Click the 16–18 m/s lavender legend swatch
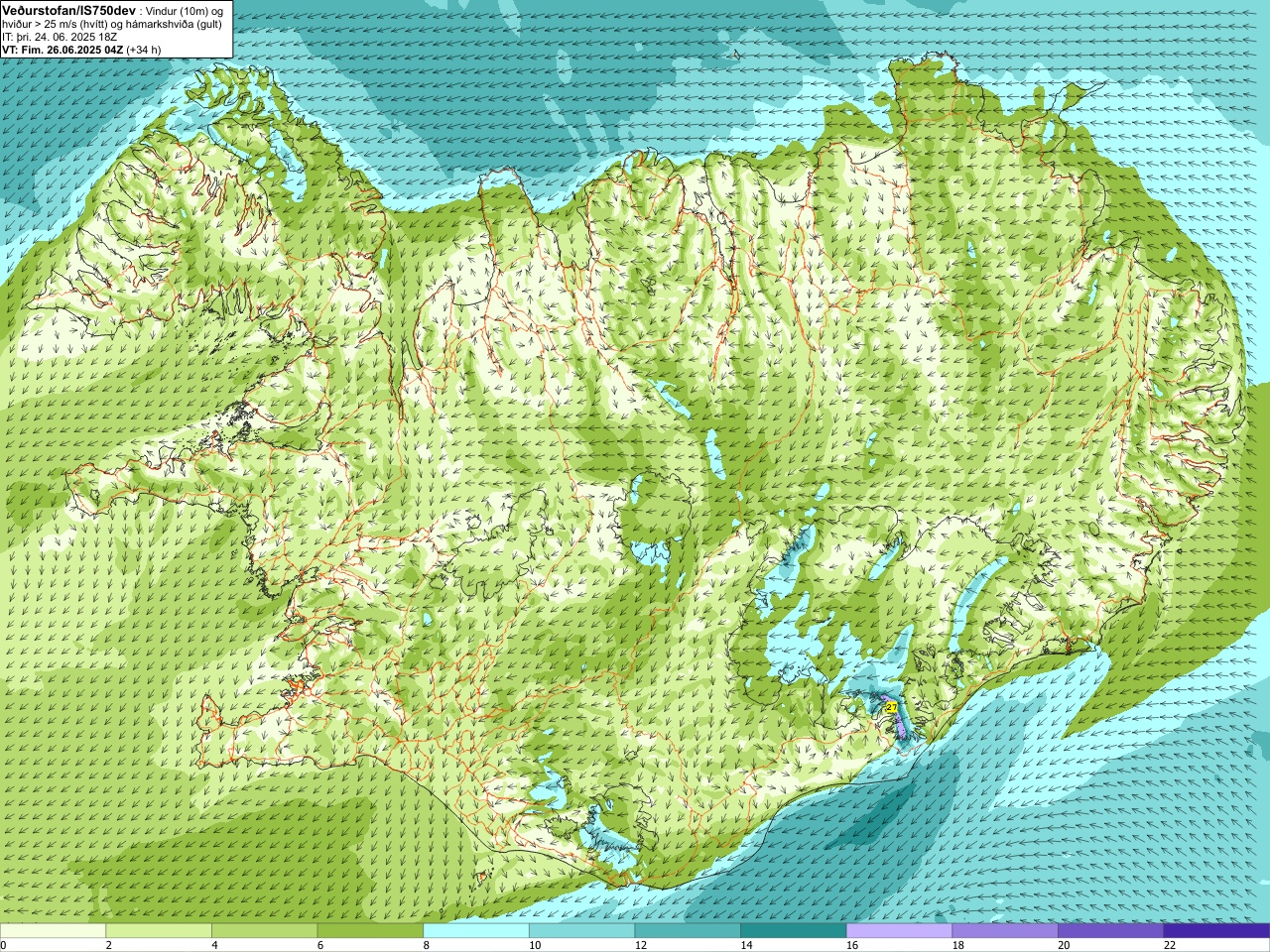The width and height of the screenshot is (1270, 952). coord(899,931)
